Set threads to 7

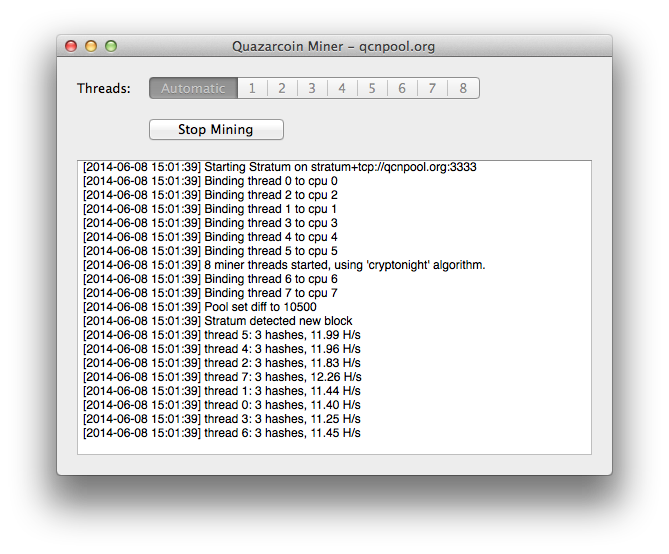pyautogui.click(x=432, y=88)
